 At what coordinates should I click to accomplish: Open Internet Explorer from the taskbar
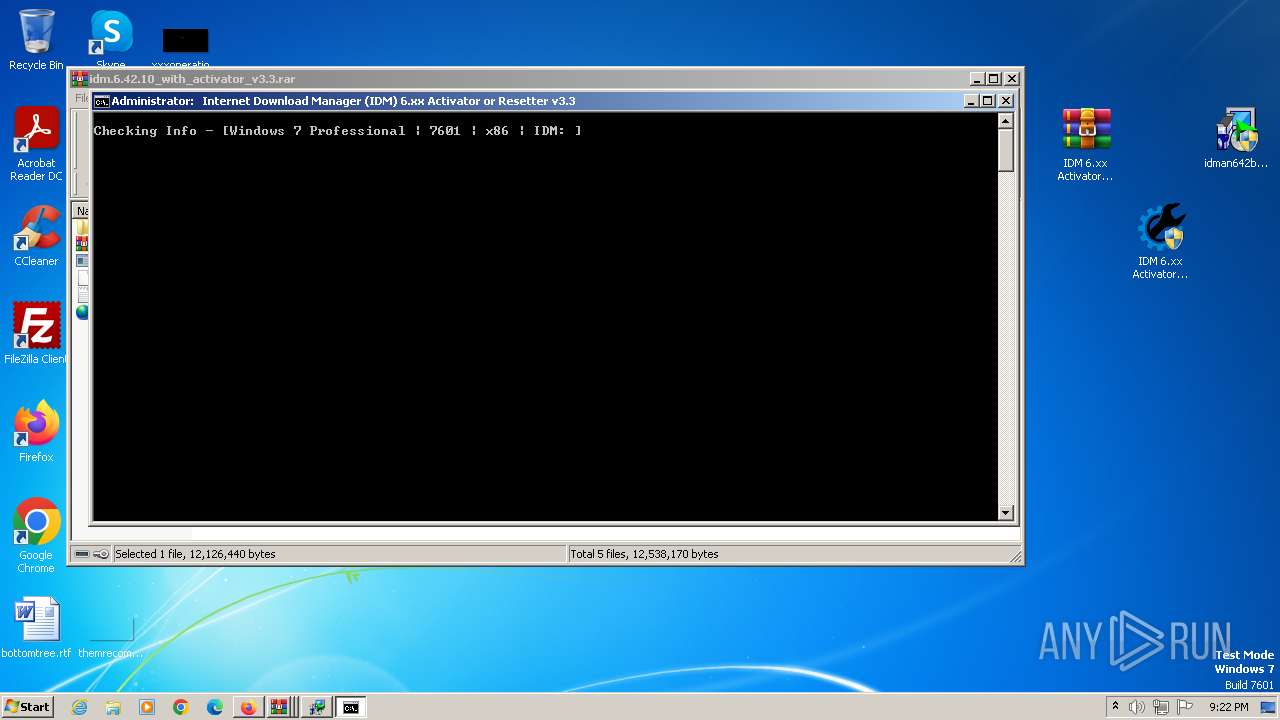(x=79, y=707)
